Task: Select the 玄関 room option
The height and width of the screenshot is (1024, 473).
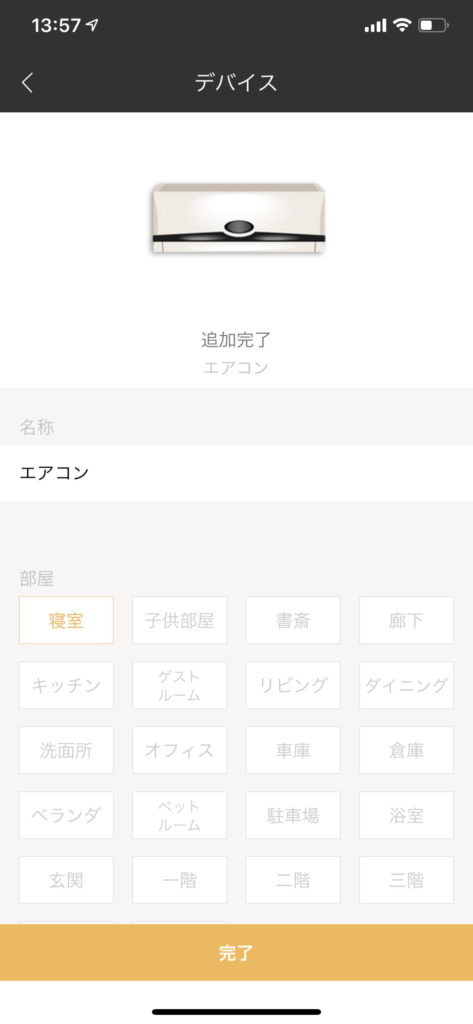Action: pos(66,880)
